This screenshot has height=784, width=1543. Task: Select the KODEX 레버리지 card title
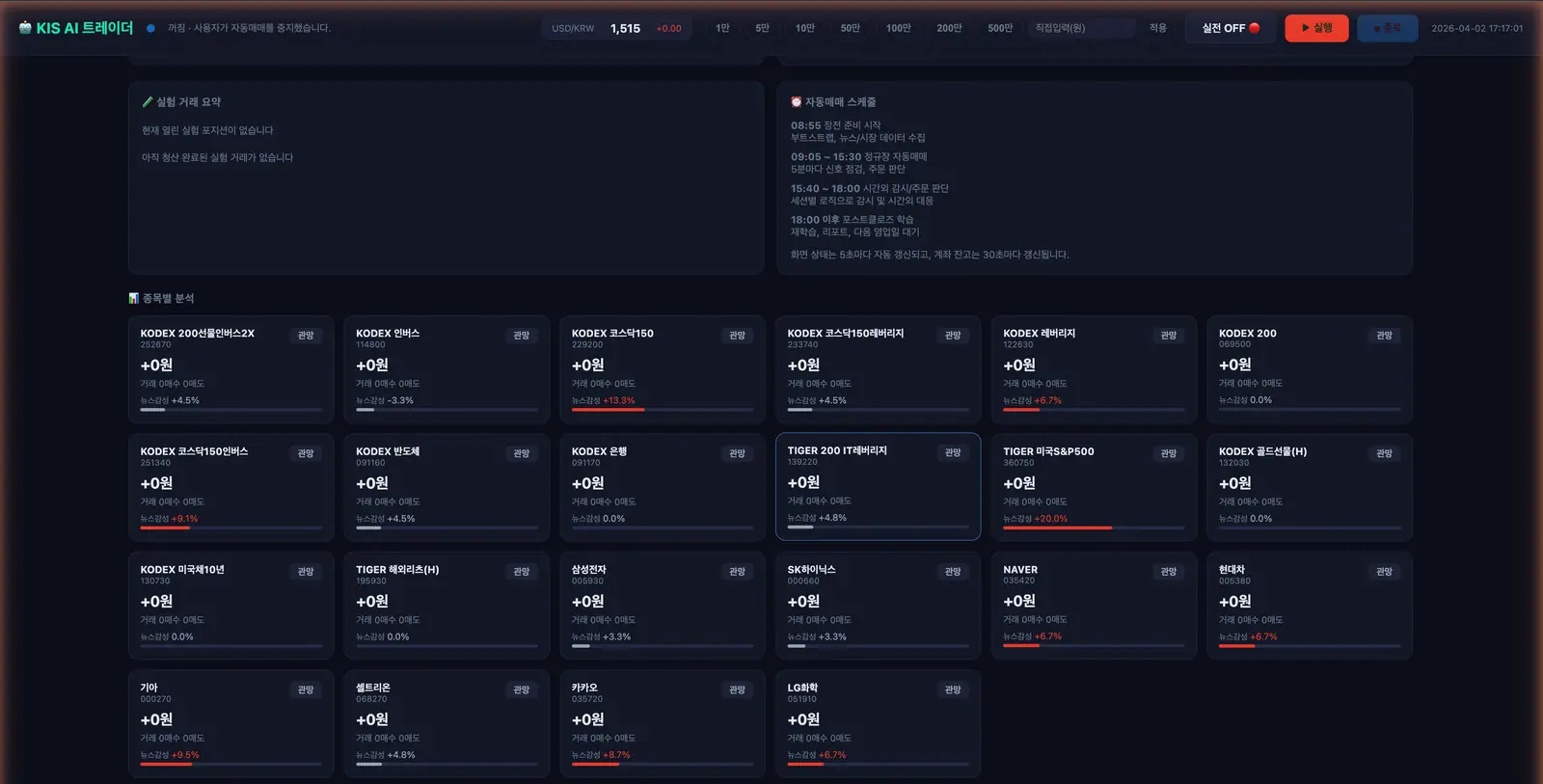[x=1040, y=334]
